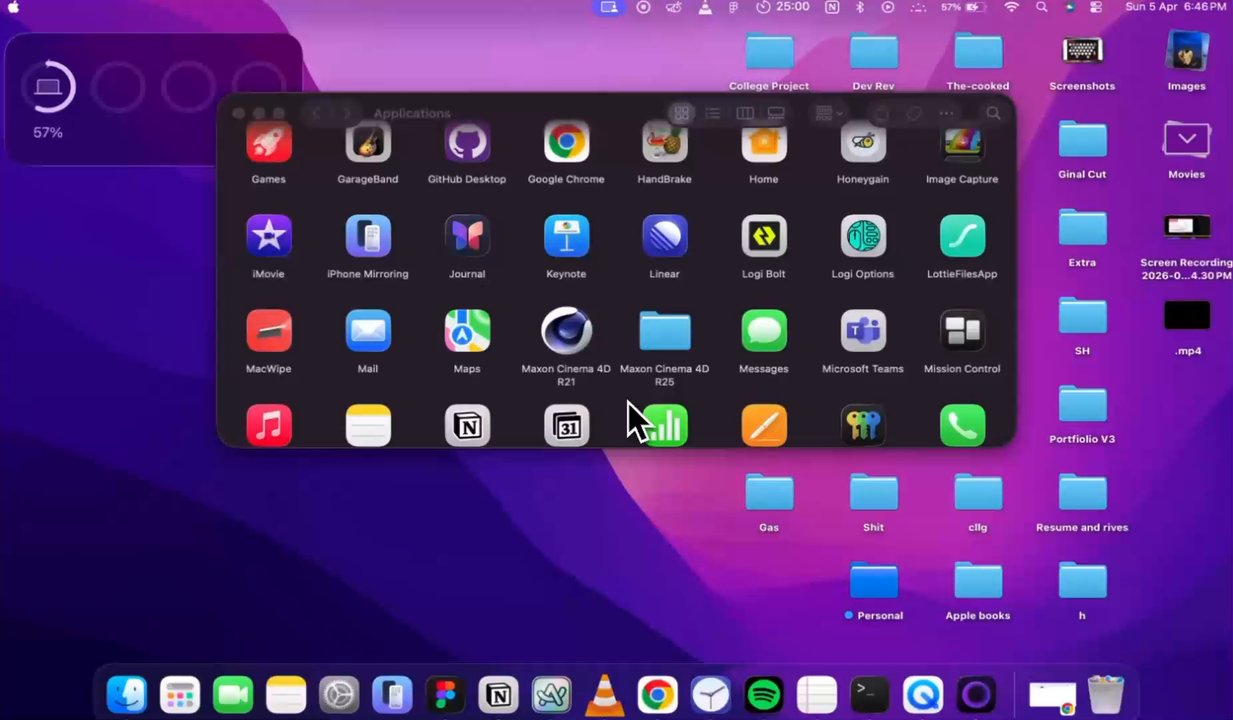Click the date and time in menu bar
This screenshot has width=1233, height=720.
1175,7
